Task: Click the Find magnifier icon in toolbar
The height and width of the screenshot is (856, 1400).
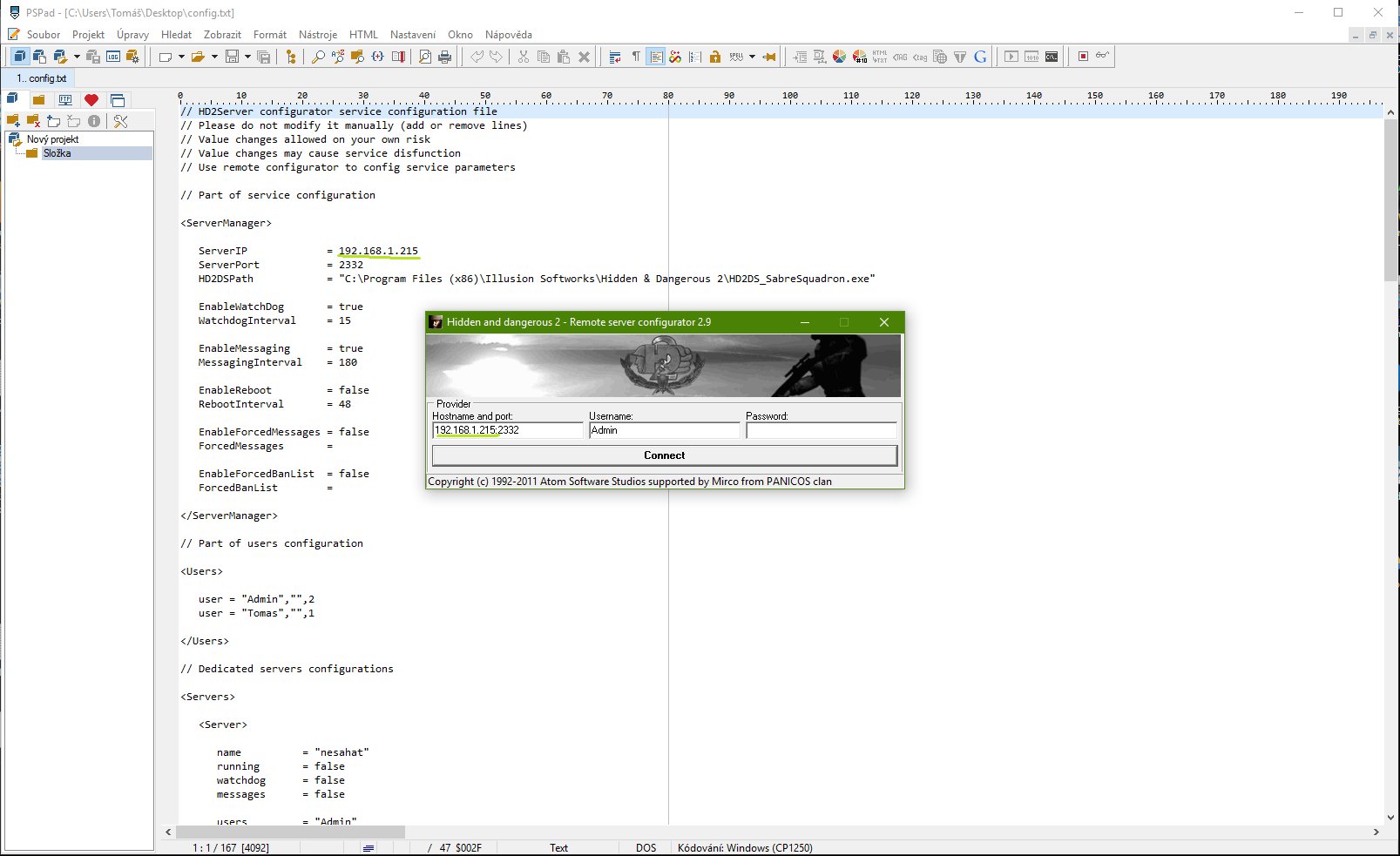Action: click(x=318, y=57)
